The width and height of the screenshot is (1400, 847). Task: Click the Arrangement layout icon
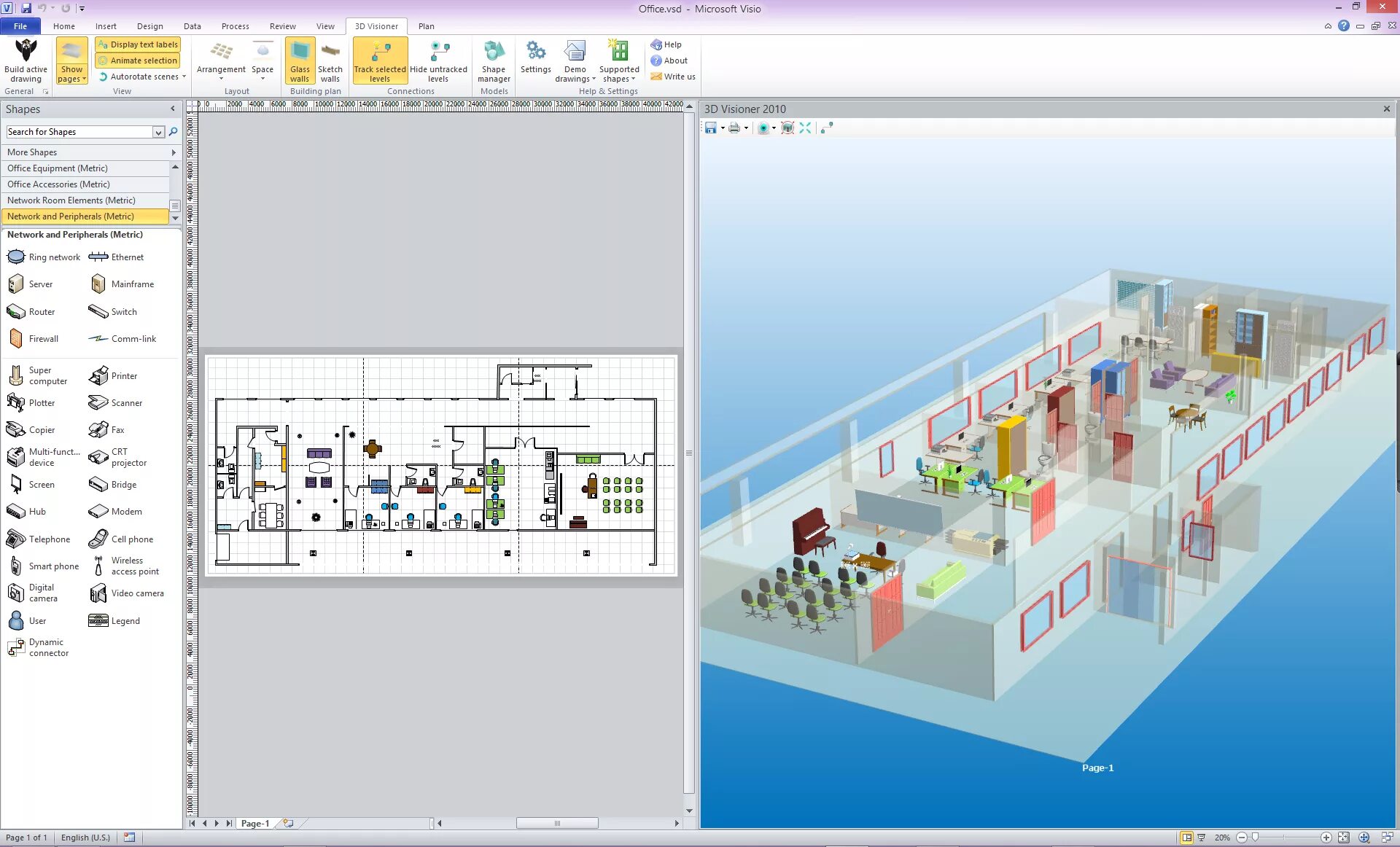pos(221,60)
